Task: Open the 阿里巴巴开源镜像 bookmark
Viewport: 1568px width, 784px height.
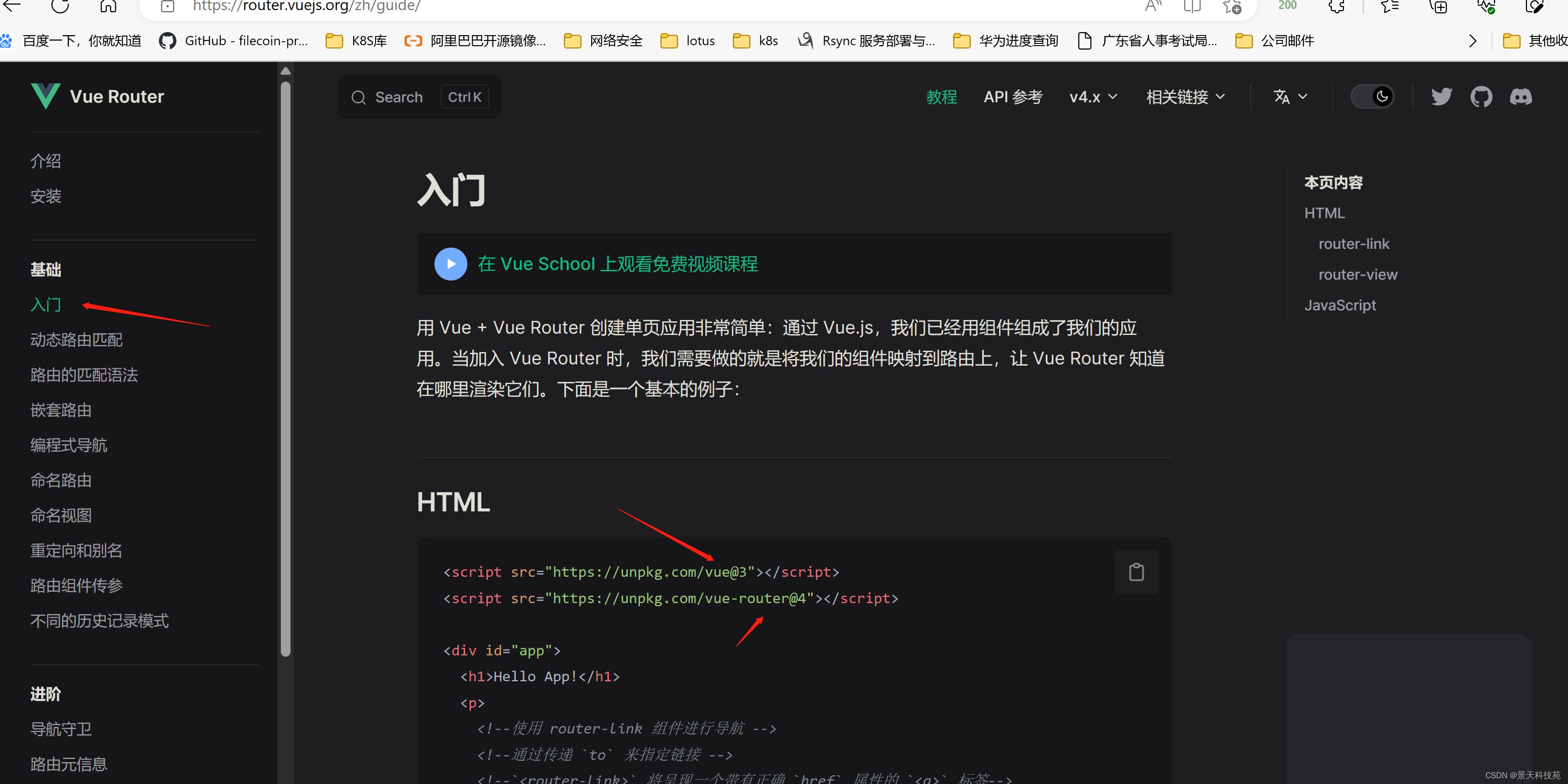Action: pyautogui.click(x=475, y=41)
